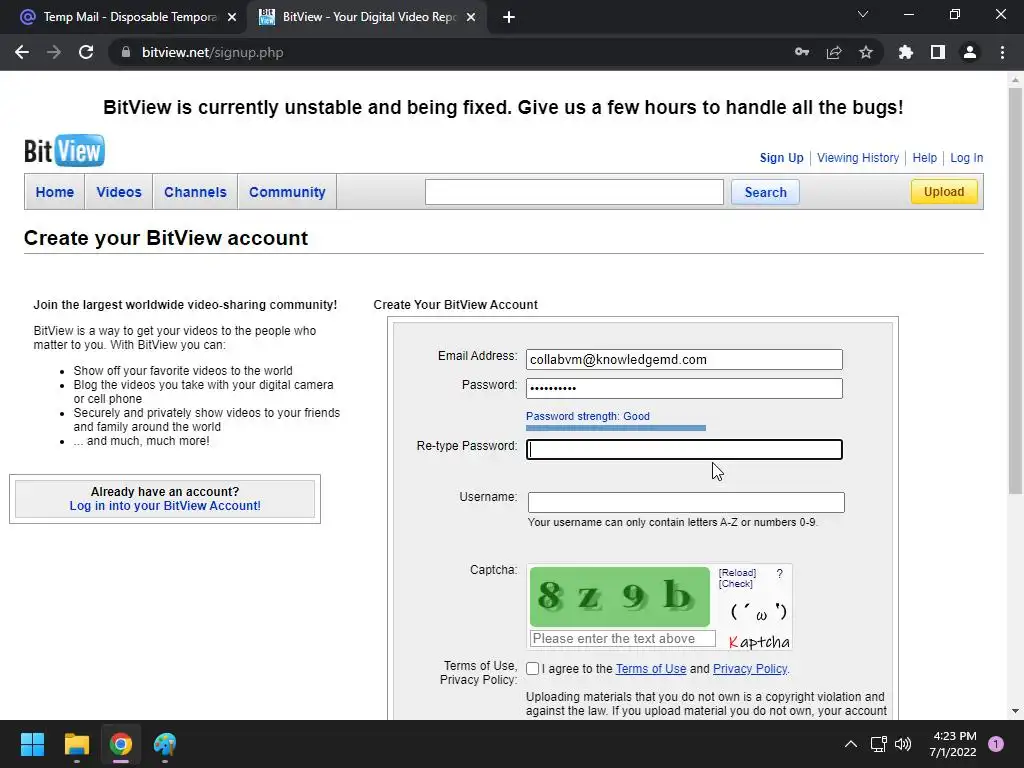Close the Temp Mail tab
1024x768 pixels.
coord(232,17)
